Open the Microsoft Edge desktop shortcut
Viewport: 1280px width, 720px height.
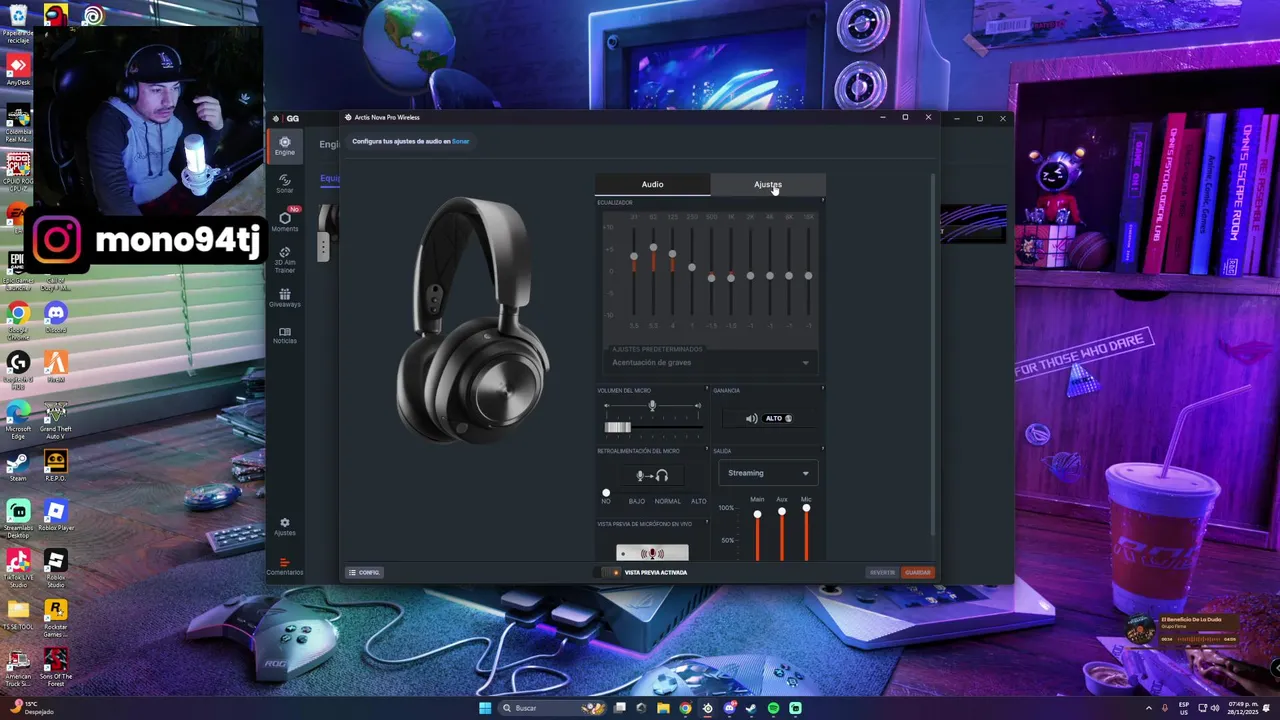18,420
